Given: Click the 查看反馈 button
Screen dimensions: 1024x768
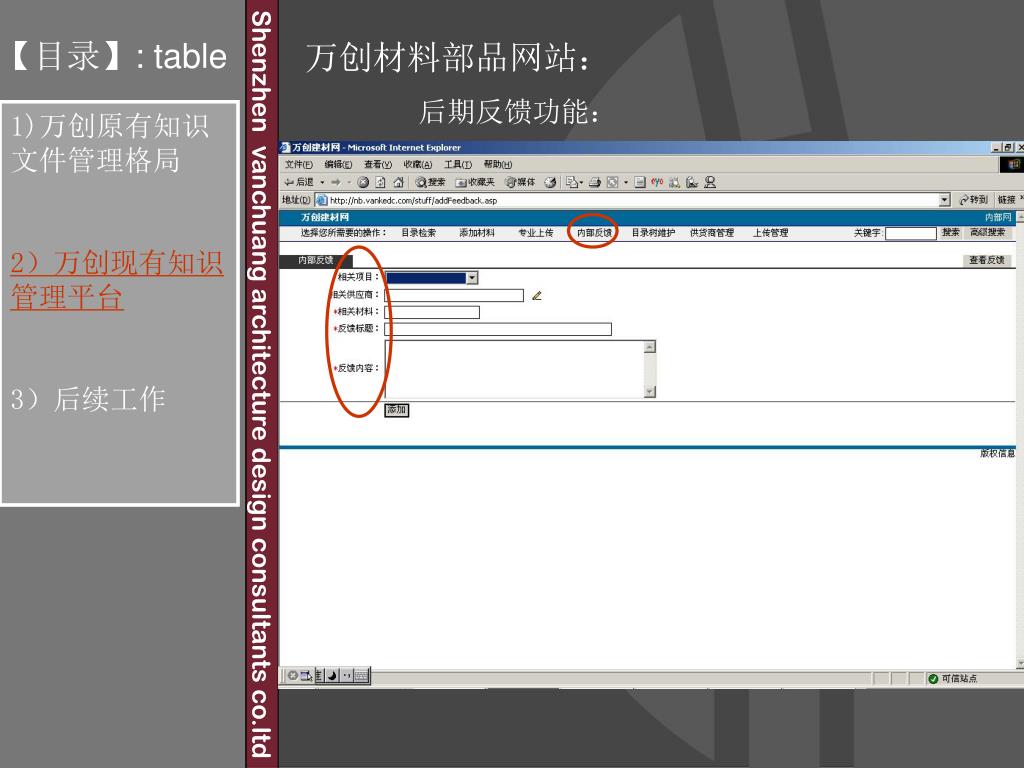Looking at the screenshot, I should click(987, 260).
